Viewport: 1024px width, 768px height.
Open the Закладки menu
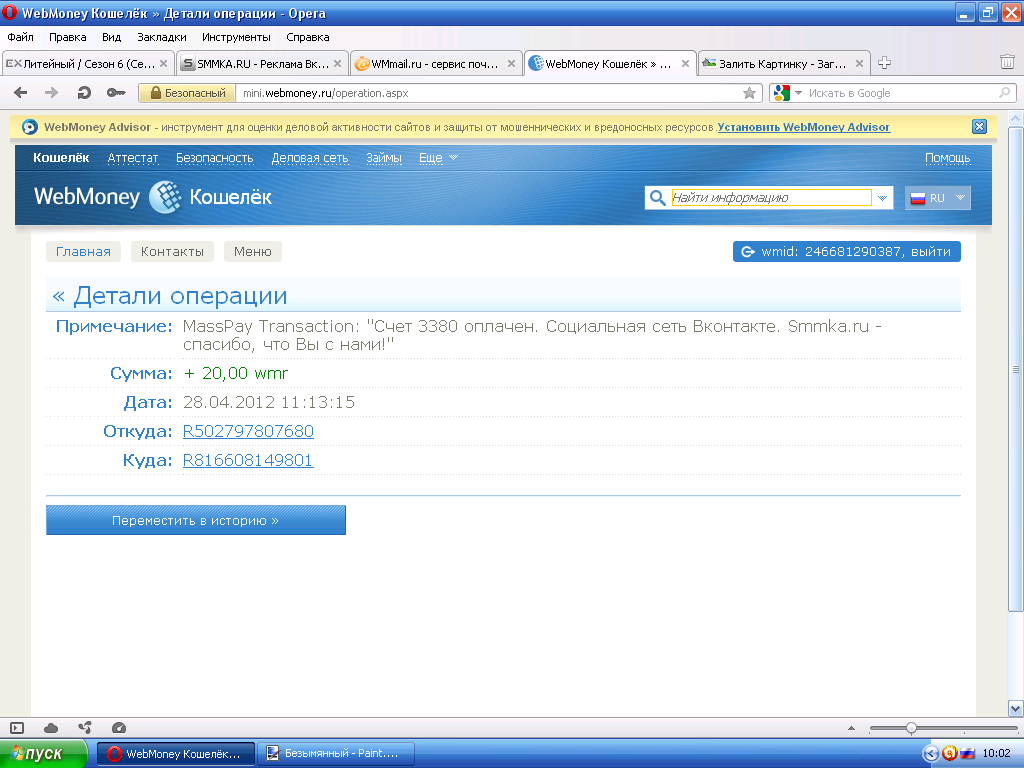tap(161, 37)
